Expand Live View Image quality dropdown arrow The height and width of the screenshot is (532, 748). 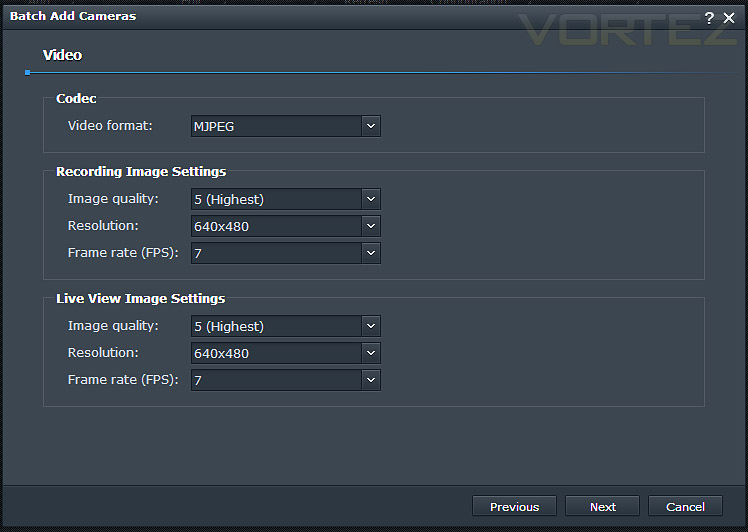371,326
